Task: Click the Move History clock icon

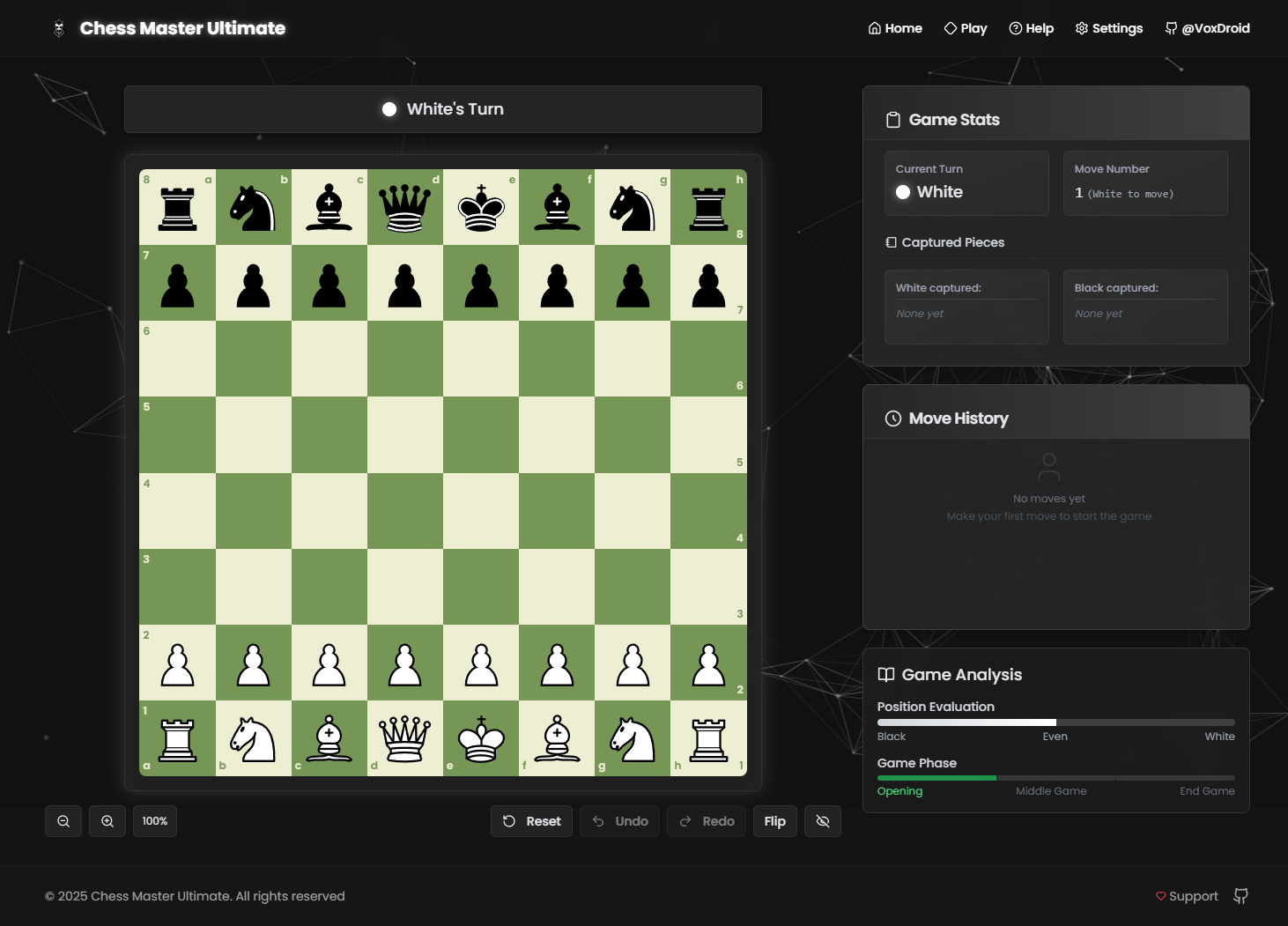Action: [892, 418]
